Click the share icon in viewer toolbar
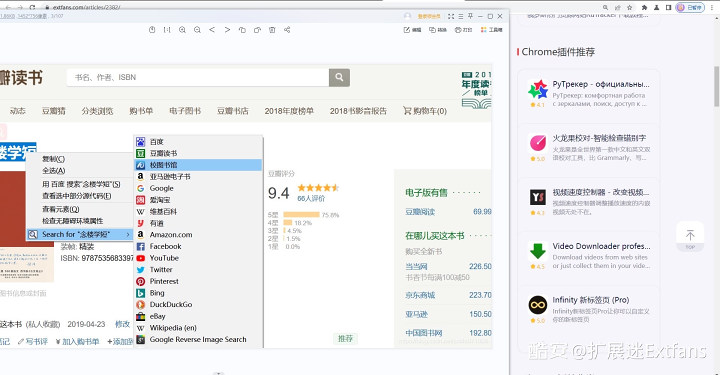This screenshot has width=720, height=375. [287, 30]
